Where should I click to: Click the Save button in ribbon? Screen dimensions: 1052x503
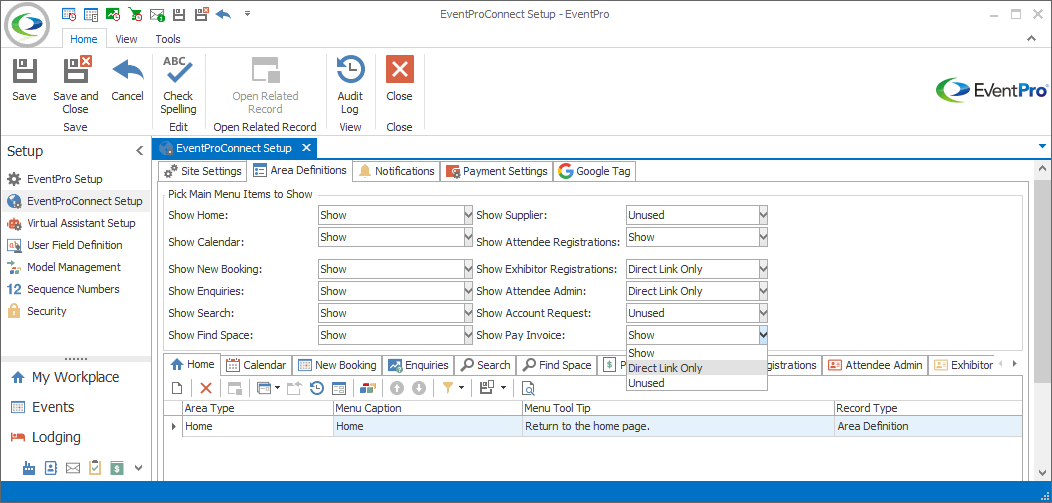pyautogui.click(x=24, y=80)
